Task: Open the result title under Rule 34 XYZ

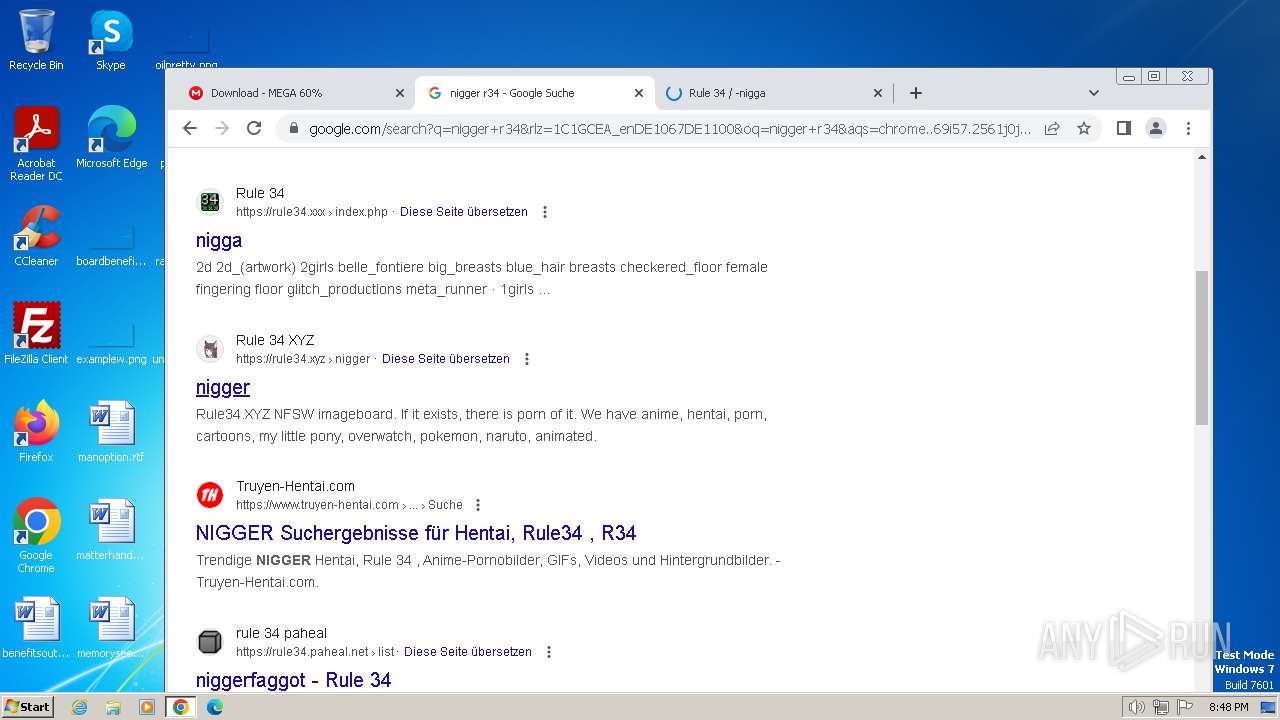Action: click(223, 387)
